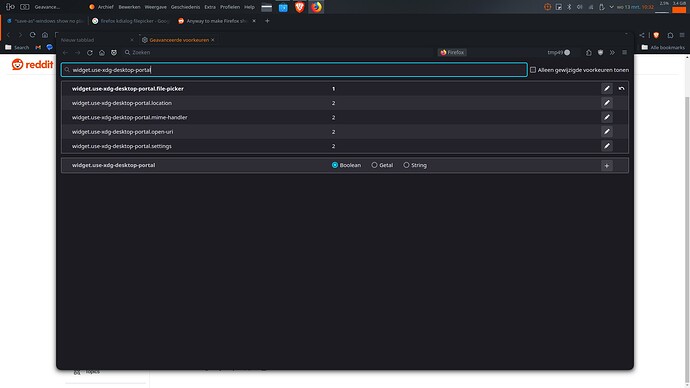
Task: Add new preference with plus button
Action: click(x=606, y=166)
